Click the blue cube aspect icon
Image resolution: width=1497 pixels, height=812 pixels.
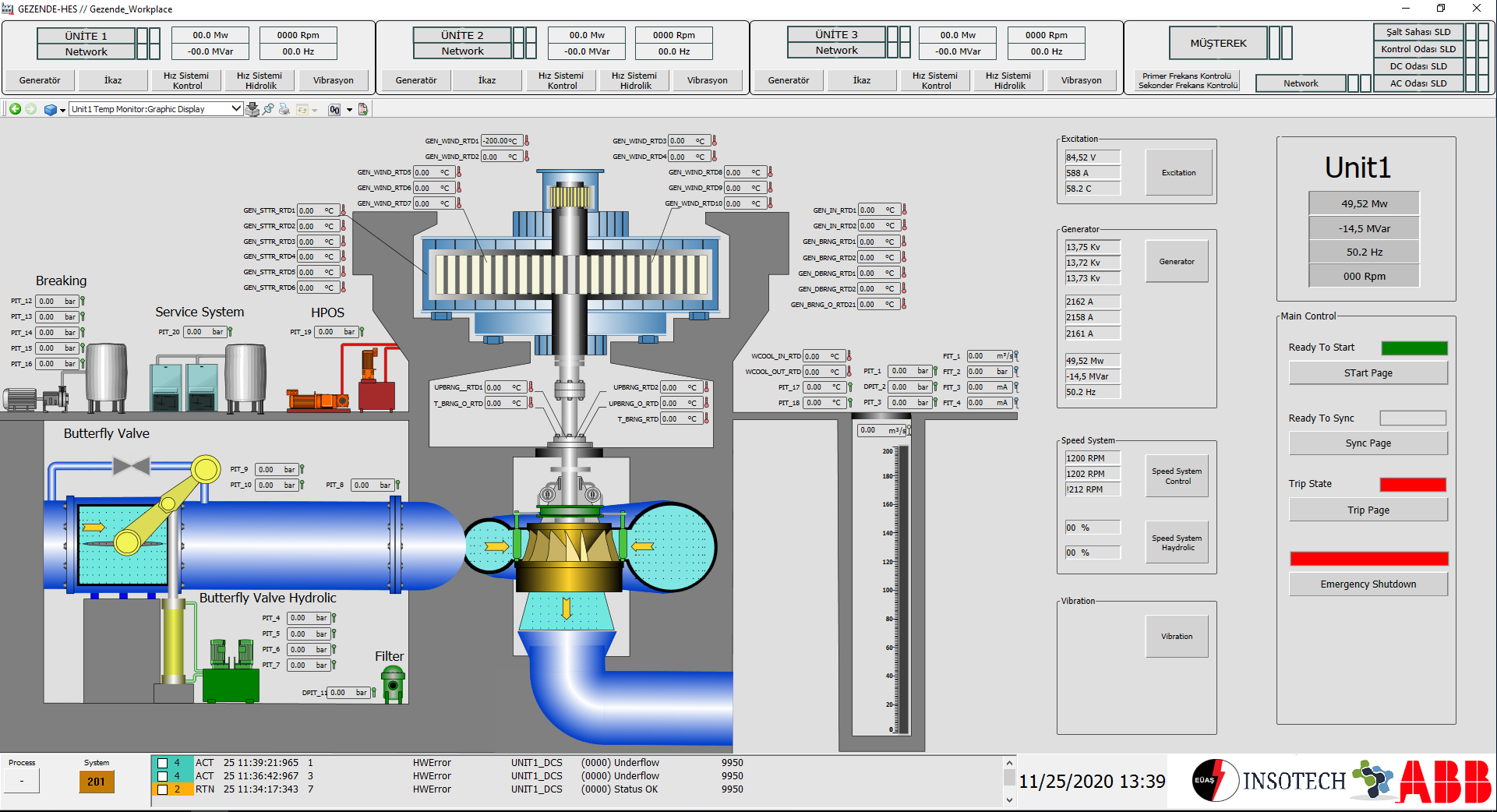coord(50,110)
